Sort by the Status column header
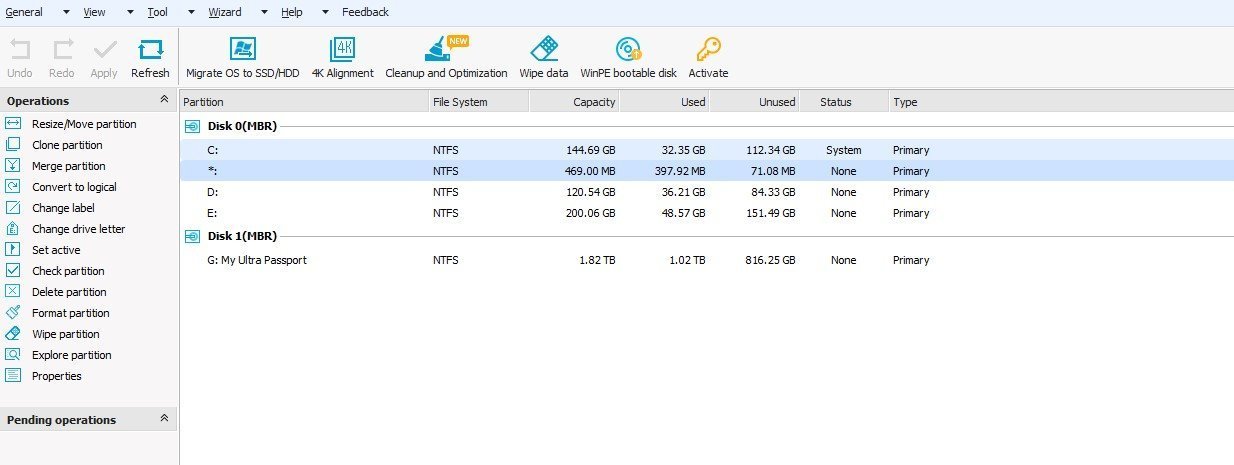Image resolution: width=1234 pixels, height=465 pixels. click(x=844, y=102)
